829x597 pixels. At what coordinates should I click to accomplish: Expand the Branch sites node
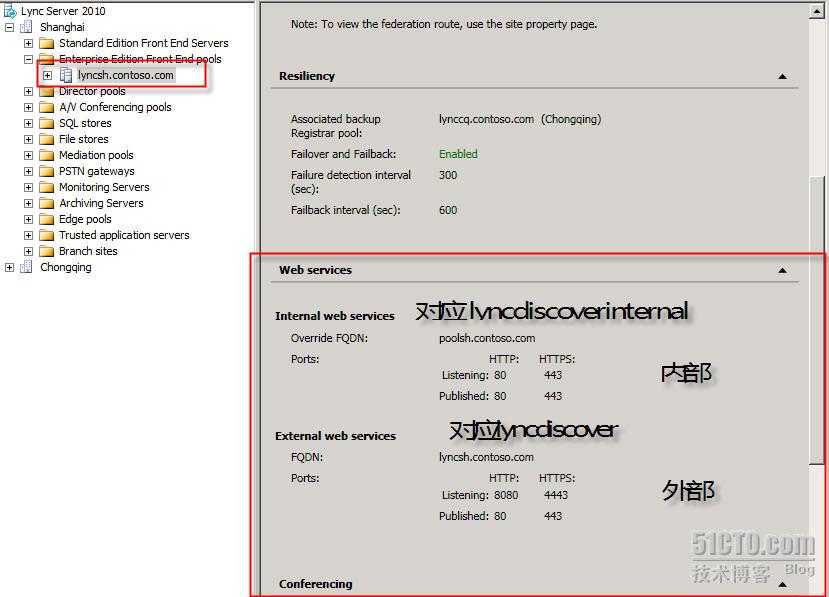(29, 251)
